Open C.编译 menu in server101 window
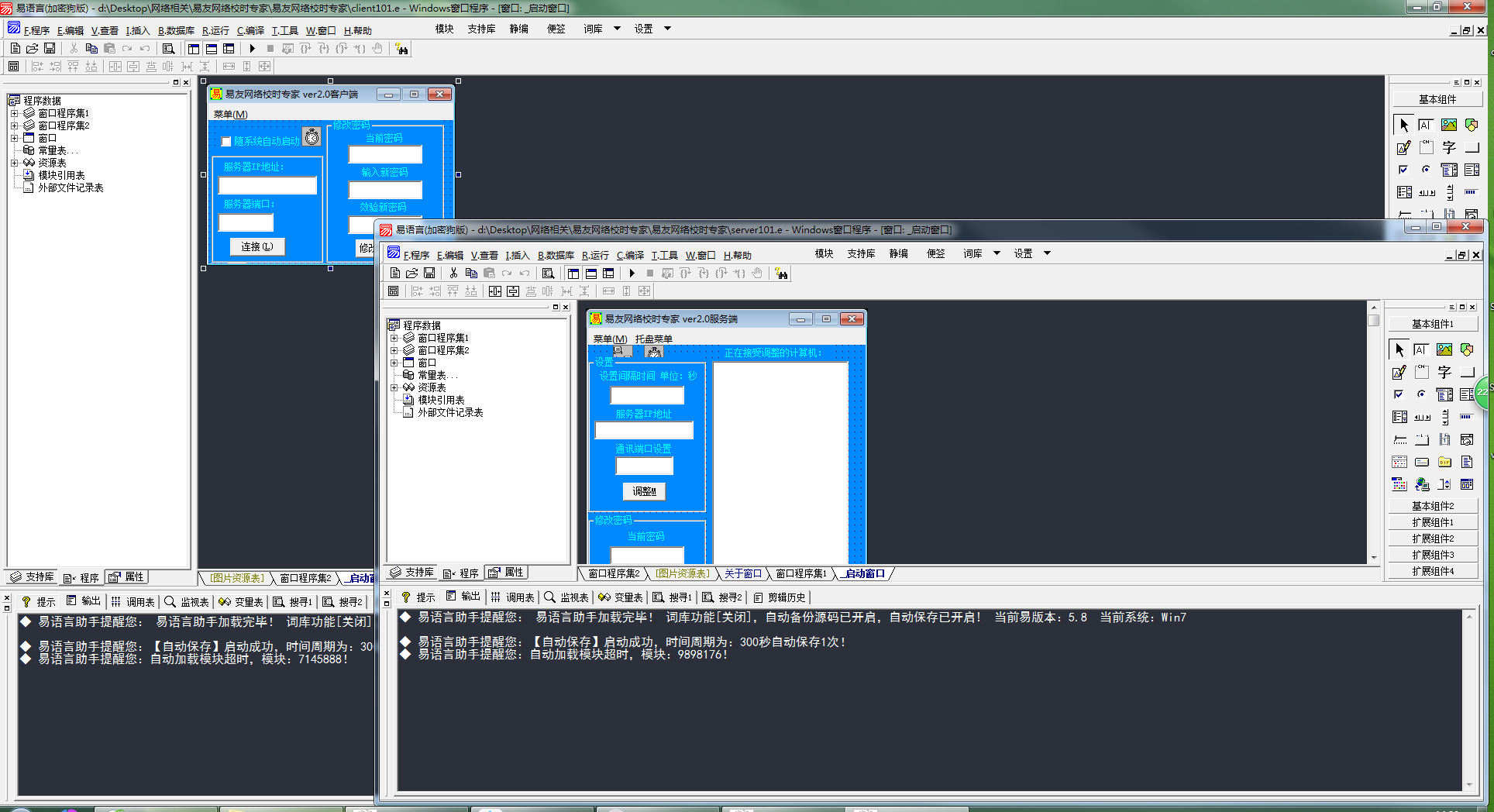Screen dimensions: 1494x812 [x=630, y=255]
